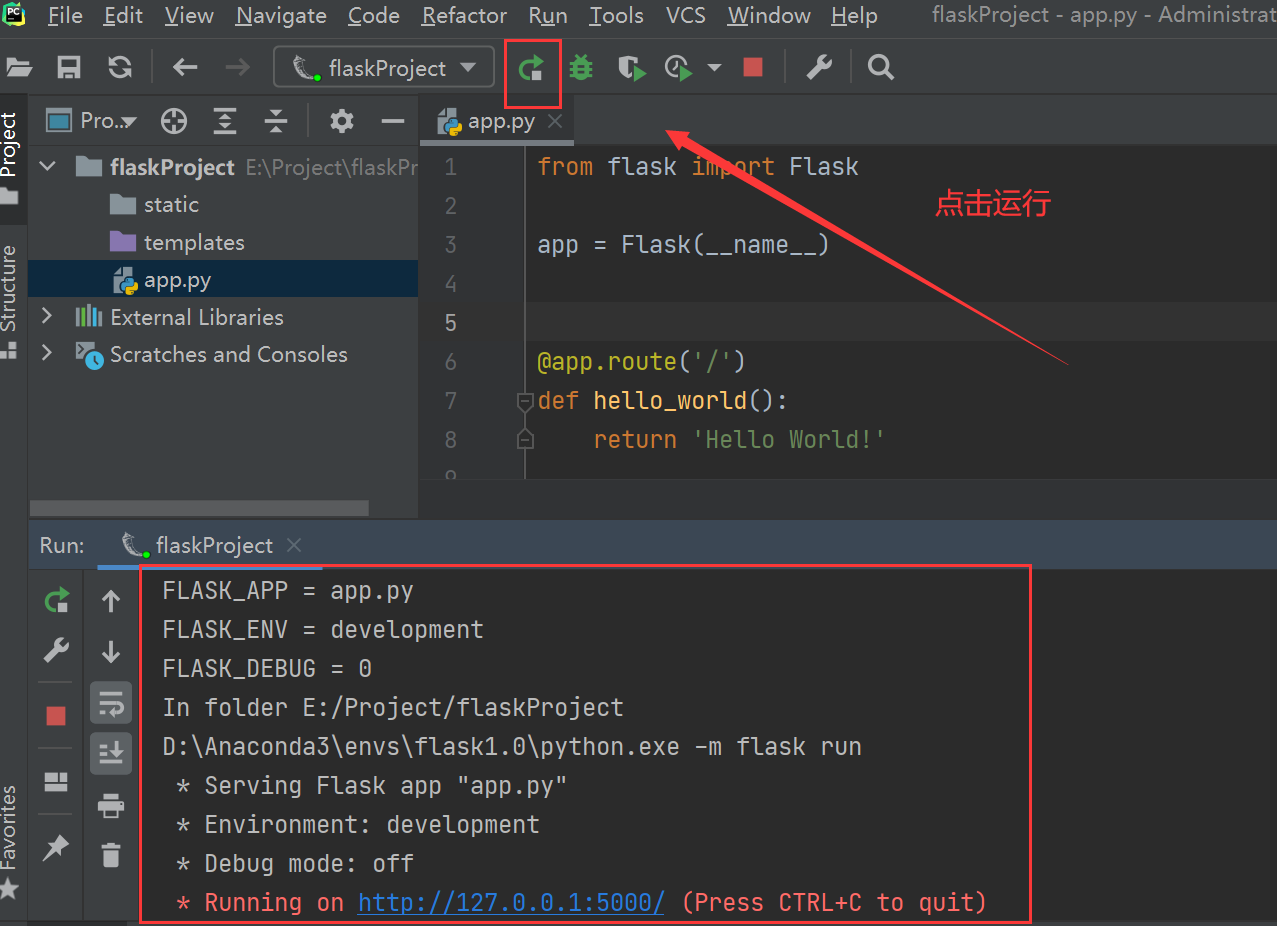This screenshot has height=926, width=1277.
Task: Collapse the flaskProject root folder
Action: pos(47,167)
